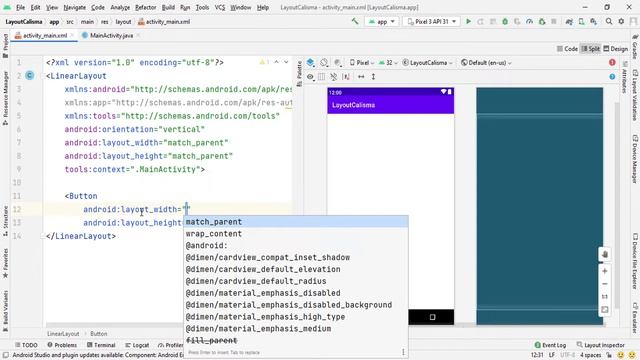Screen dimensions: 640x360
Task: Open the VCS menu
Action: point(220,7)
